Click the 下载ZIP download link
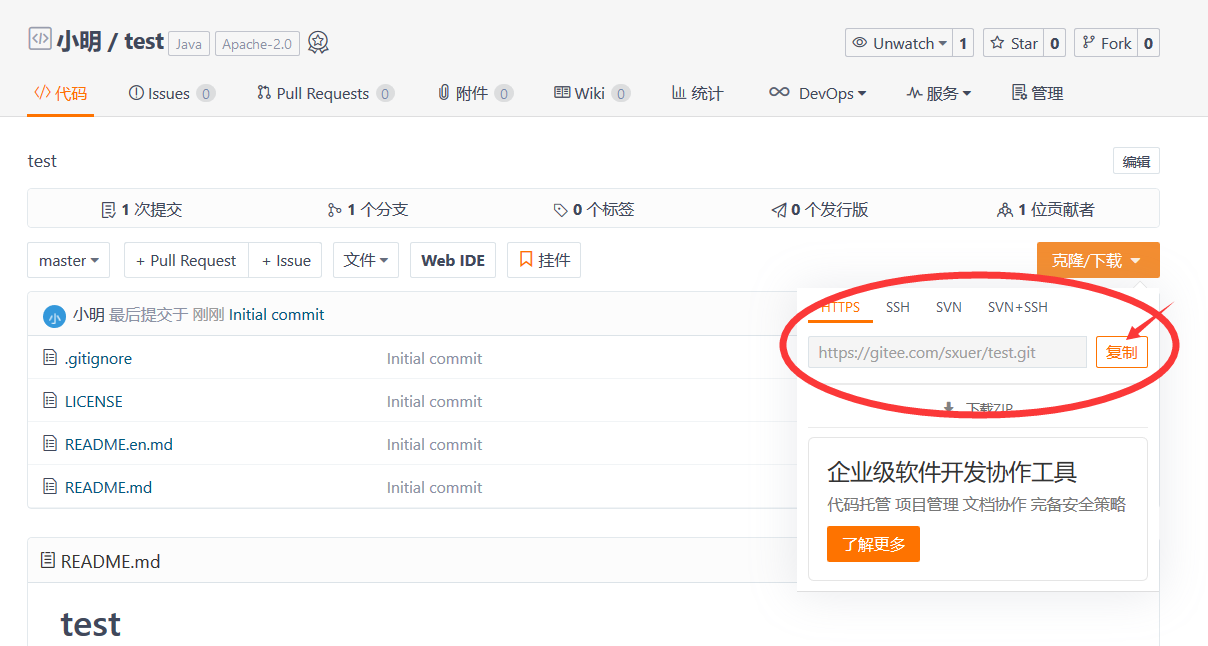 point(978,408)
